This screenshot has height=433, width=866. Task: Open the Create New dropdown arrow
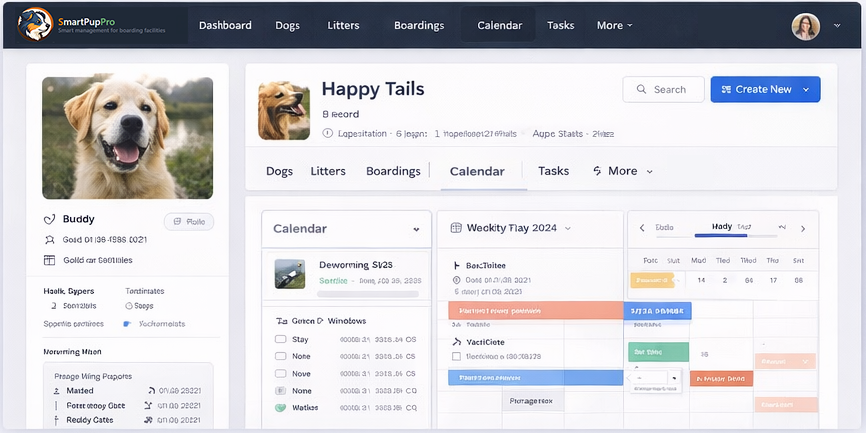806,90
